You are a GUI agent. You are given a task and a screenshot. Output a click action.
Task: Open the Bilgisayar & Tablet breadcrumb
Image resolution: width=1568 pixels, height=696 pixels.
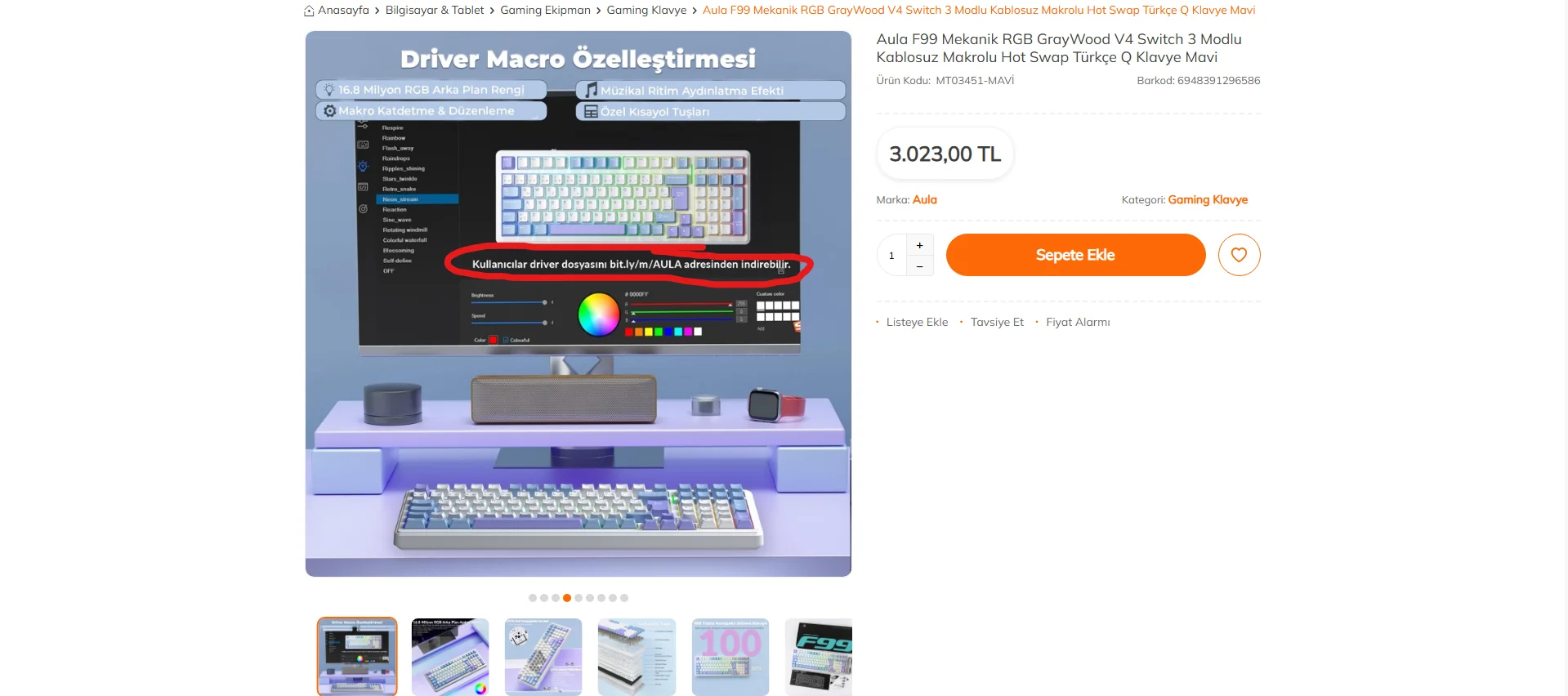coord(435,11)
